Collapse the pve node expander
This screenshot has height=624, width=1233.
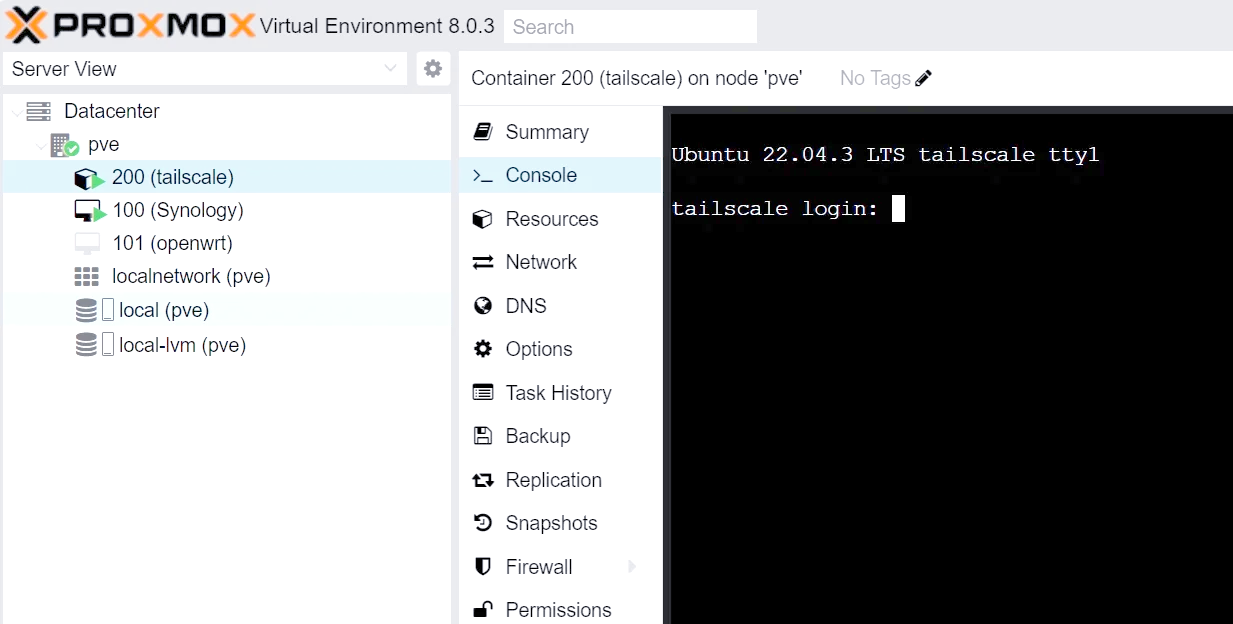(40, 145)
